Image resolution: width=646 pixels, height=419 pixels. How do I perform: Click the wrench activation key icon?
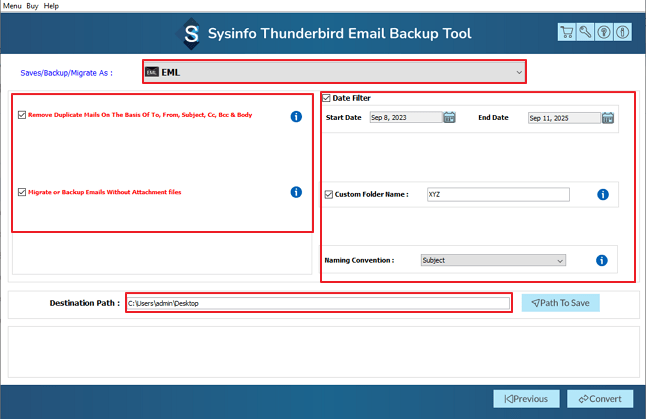pyautogui.click(x=585, y=32)
